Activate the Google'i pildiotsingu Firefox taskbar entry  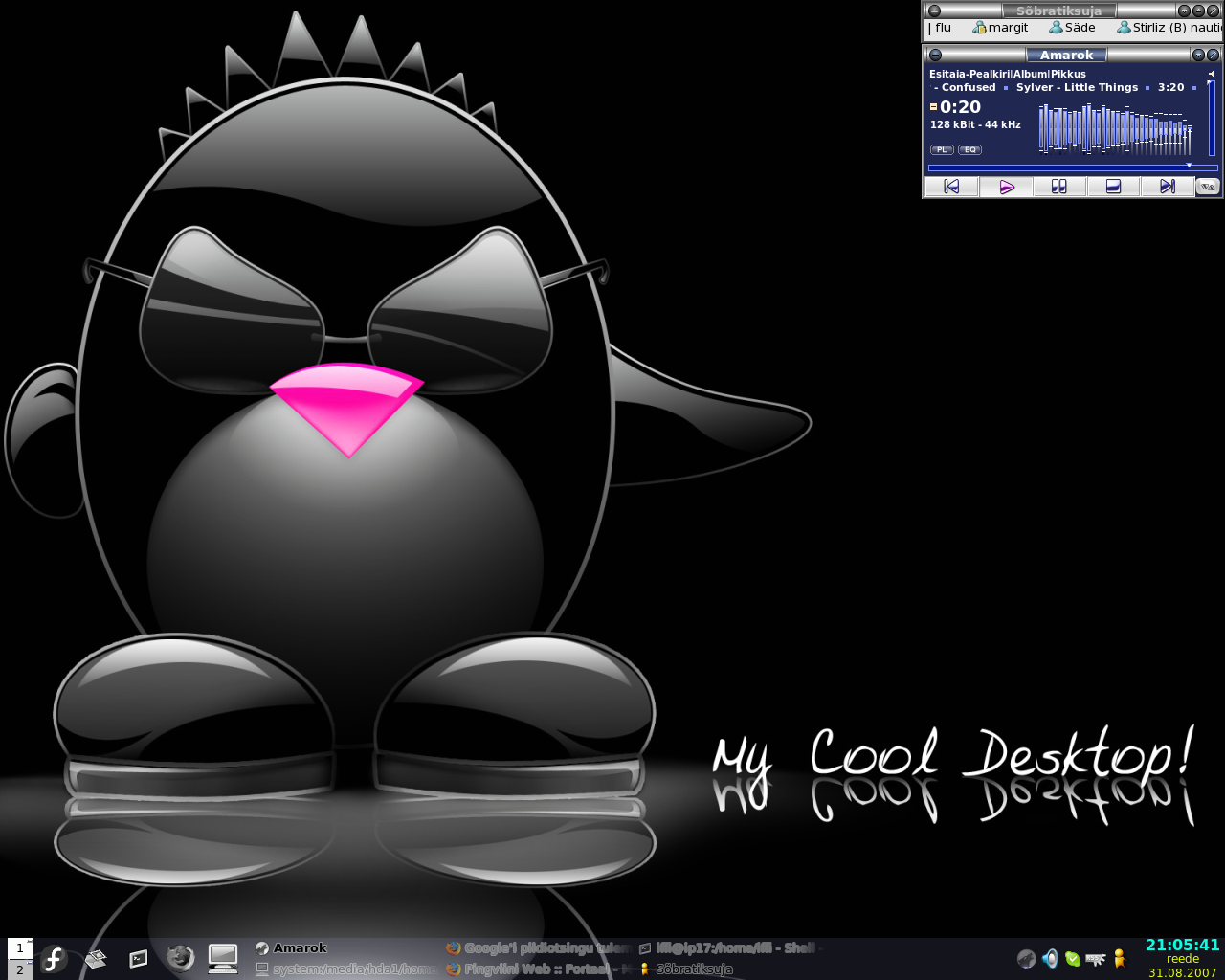click(536, 948)
